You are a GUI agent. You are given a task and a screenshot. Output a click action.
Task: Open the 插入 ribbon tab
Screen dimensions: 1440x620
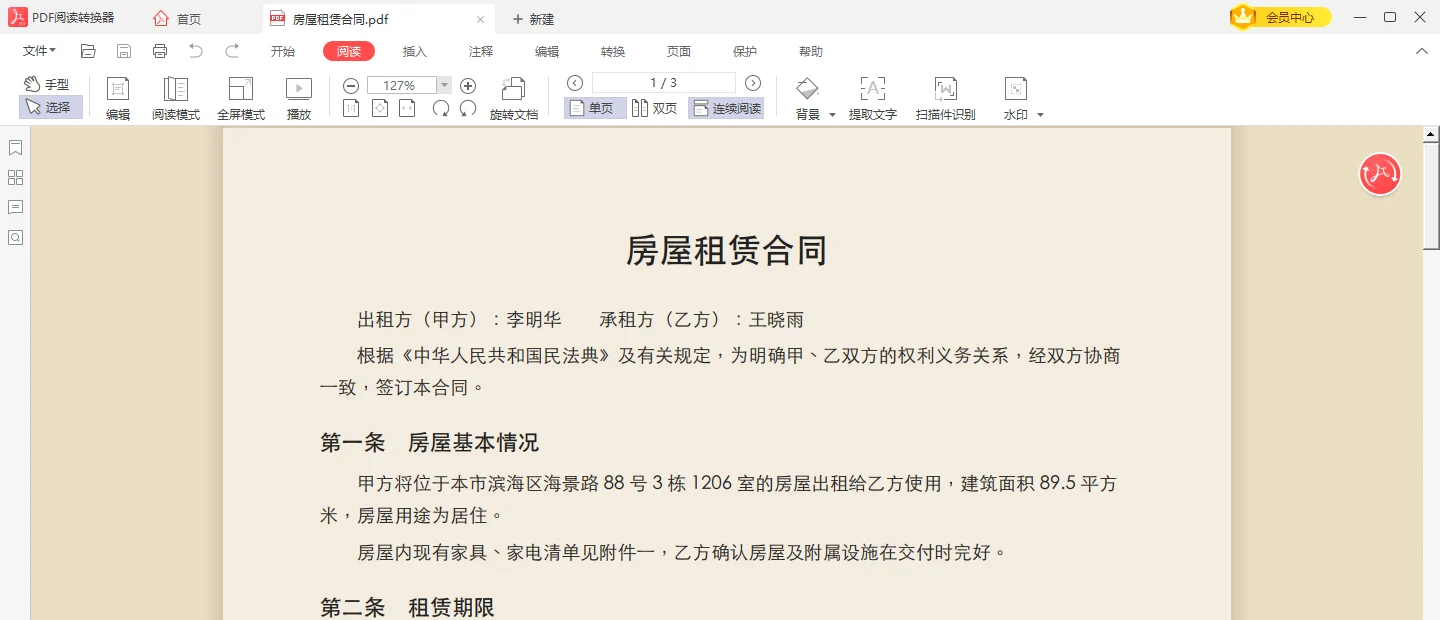(x=415, y=52)
